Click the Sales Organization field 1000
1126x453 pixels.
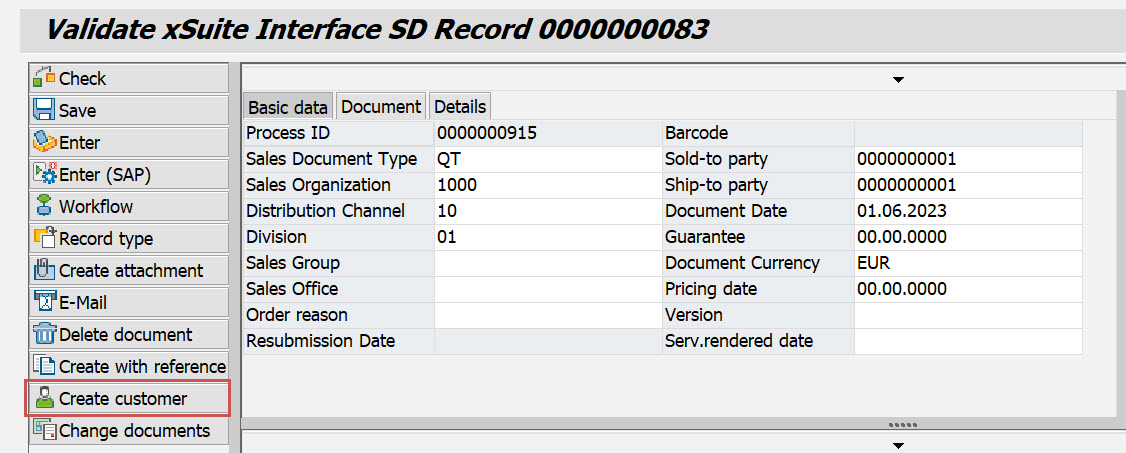tap(547, 185)
